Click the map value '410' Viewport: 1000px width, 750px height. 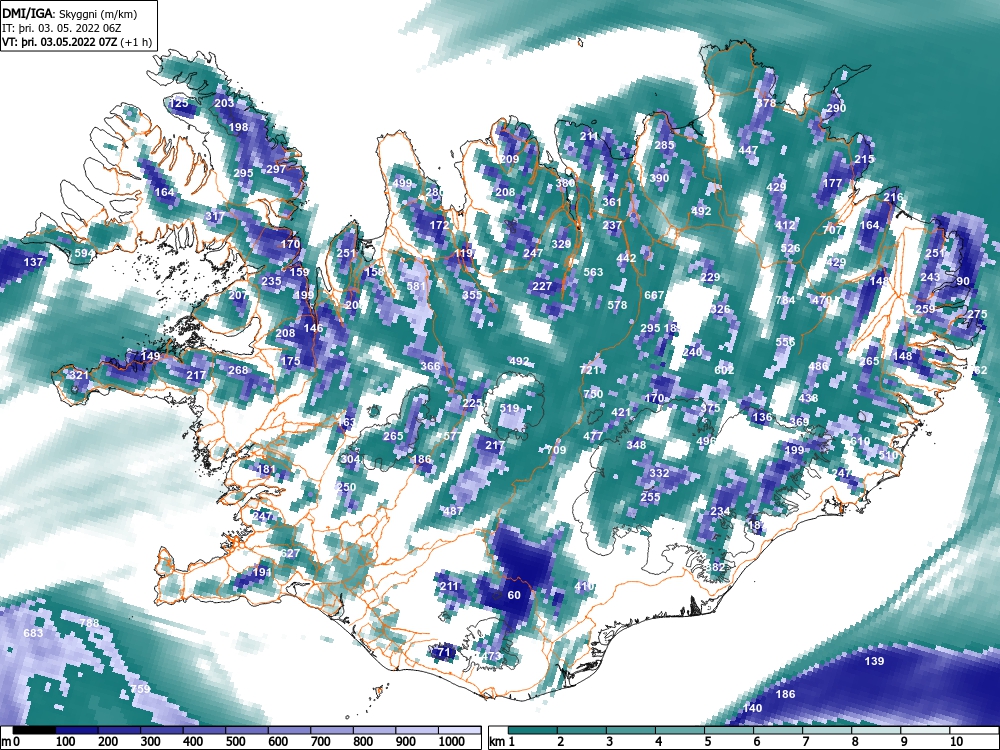point(584,586)
